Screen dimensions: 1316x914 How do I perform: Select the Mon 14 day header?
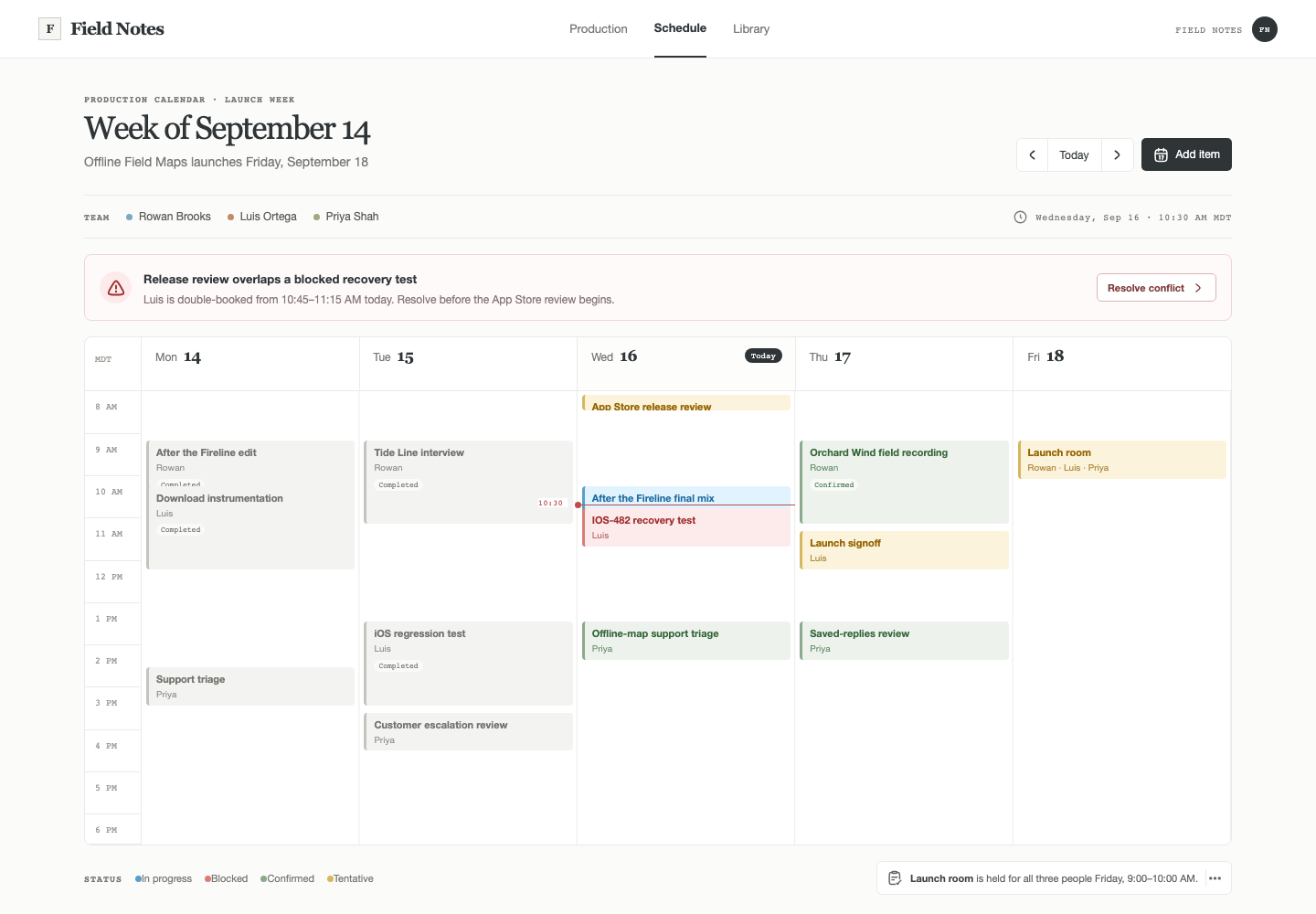pyautogui.click(x=250, y=364)
